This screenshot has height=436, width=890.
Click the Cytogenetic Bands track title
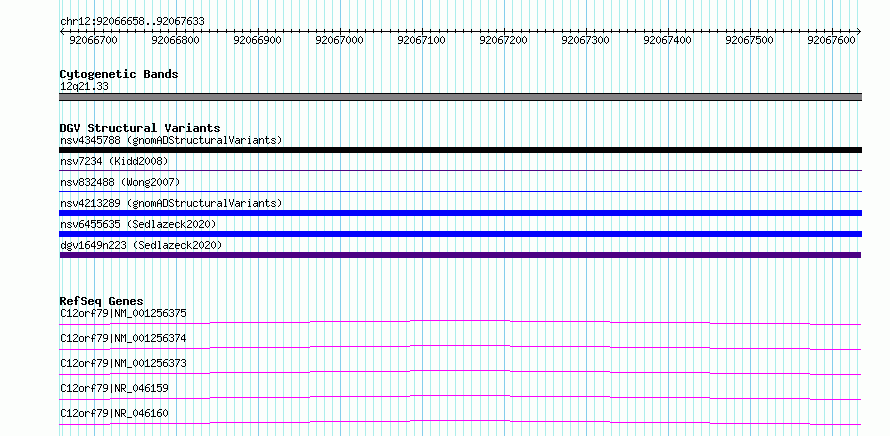119,74
